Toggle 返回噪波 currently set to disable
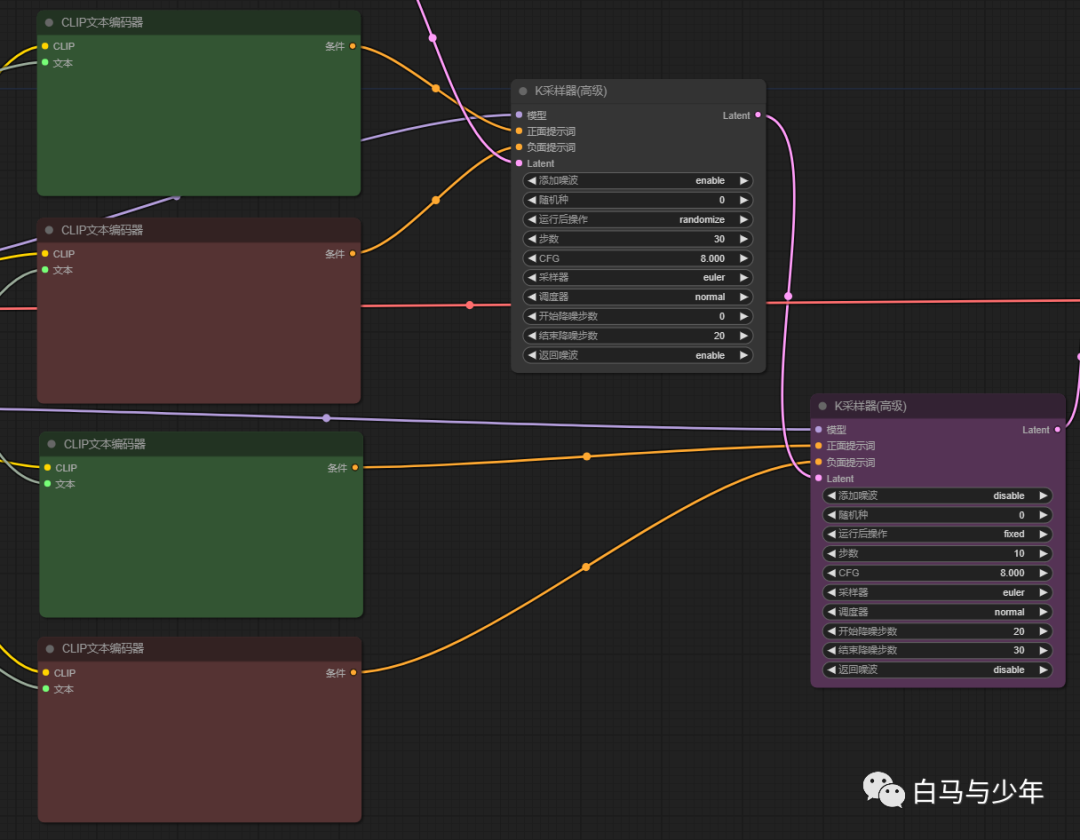The height and width of the screenshot is (840, 1080). 937,670
